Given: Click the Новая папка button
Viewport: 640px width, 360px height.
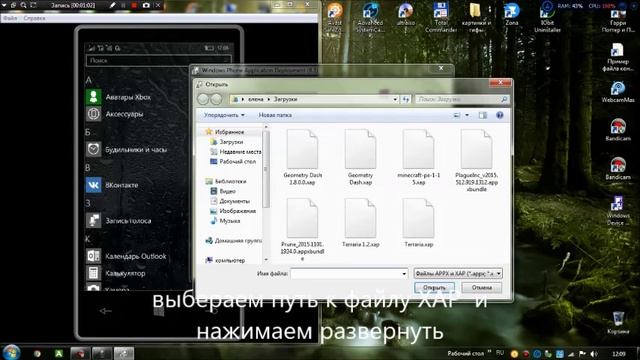Looking at the screenshot, I should click(x=275, y=115).
